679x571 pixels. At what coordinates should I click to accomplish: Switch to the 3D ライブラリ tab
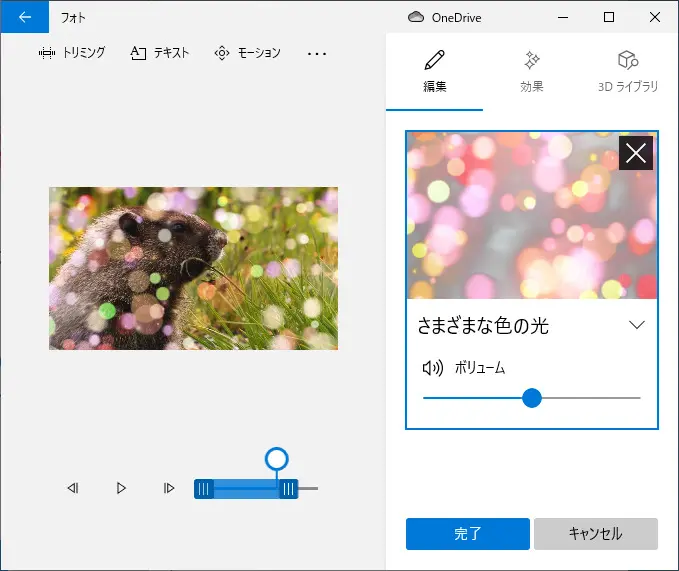click(627, 72)
